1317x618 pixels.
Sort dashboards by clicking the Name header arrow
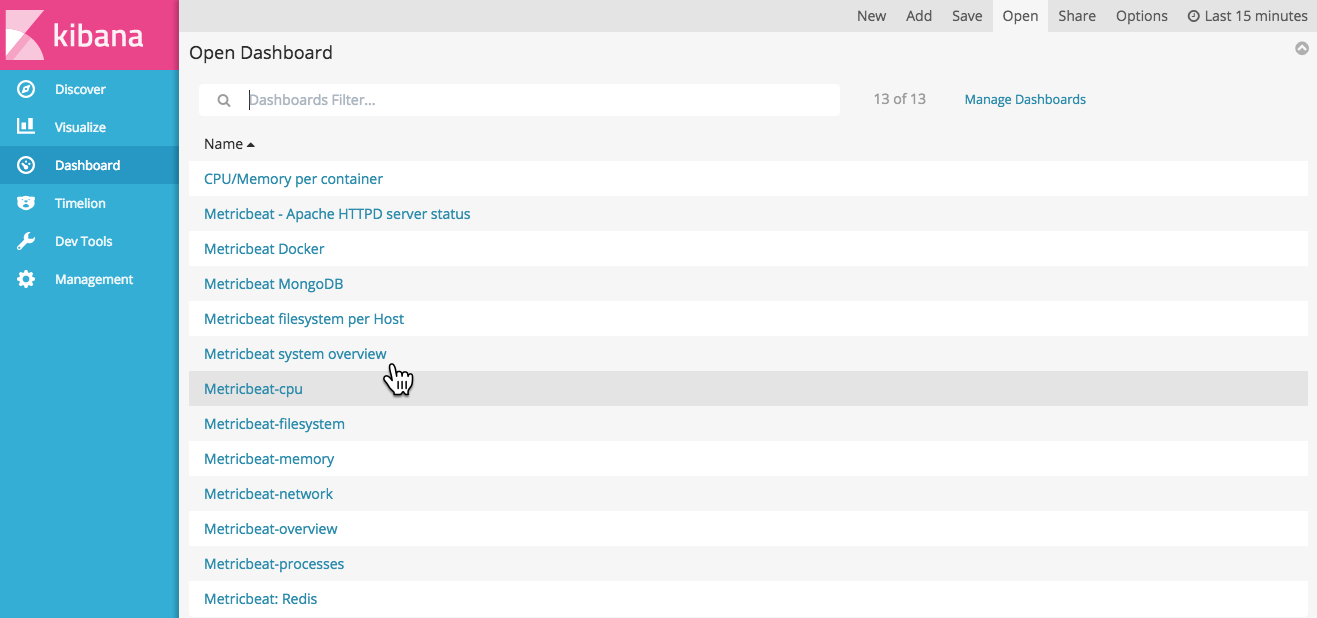[x=250, y=143]
